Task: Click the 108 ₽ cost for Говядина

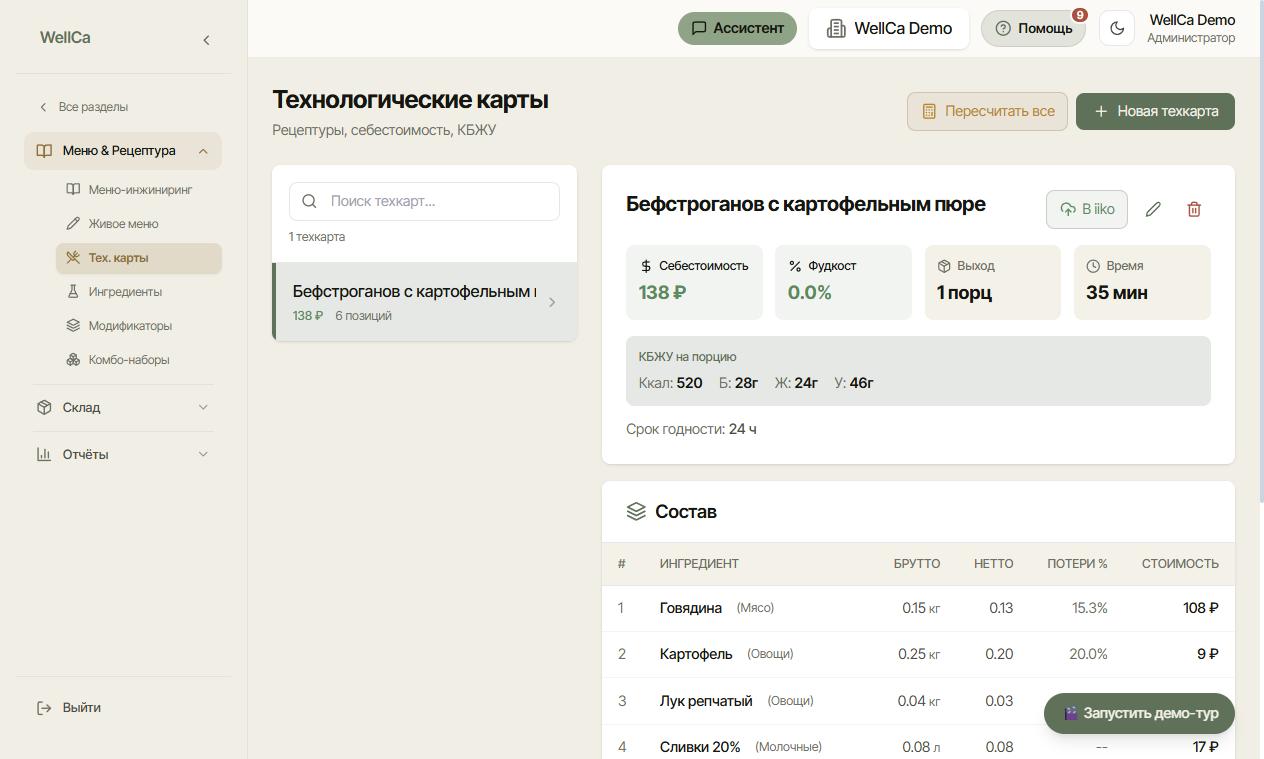Action: [x=1201, y=608]
